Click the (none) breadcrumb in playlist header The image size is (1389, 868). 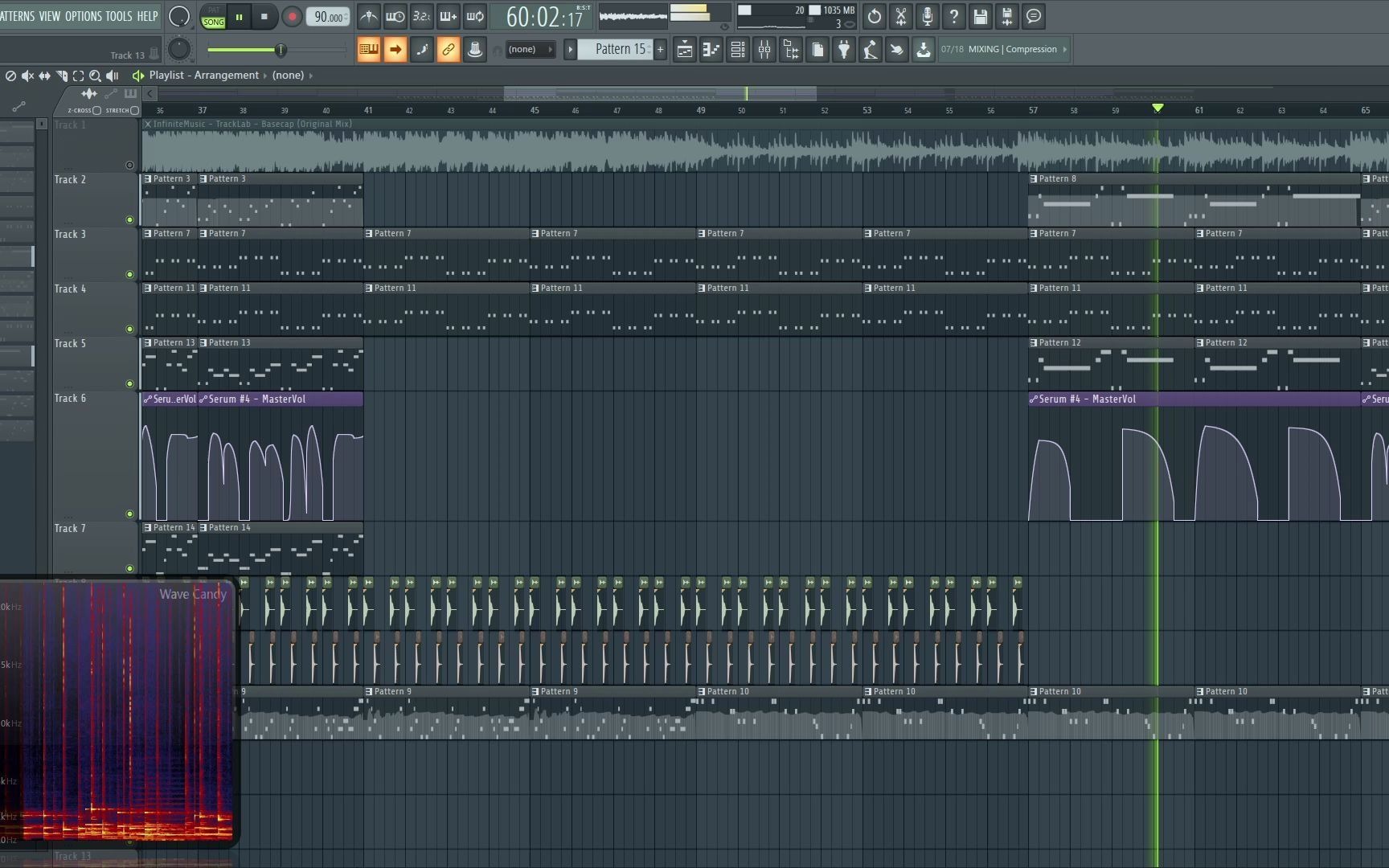[x=288, y=75]
